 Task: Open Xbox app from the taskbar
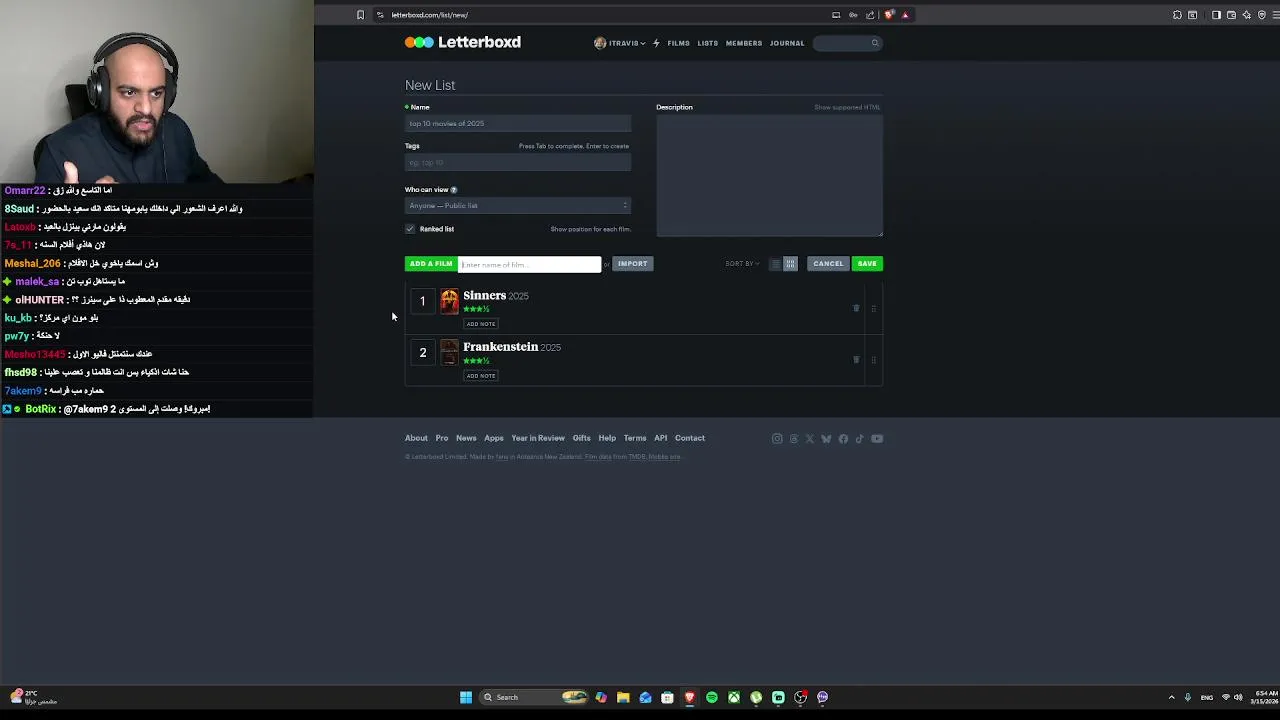click(734, 697)
